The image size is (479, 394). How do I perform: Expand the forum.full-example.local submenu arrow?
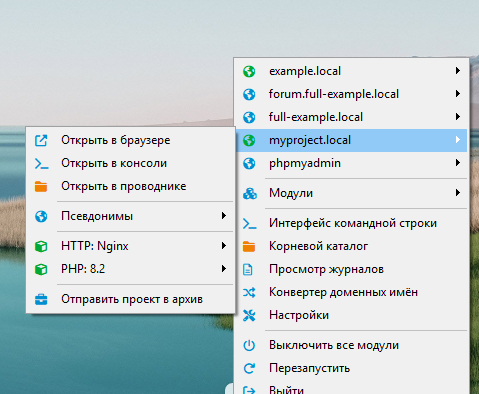click(458, 94)
